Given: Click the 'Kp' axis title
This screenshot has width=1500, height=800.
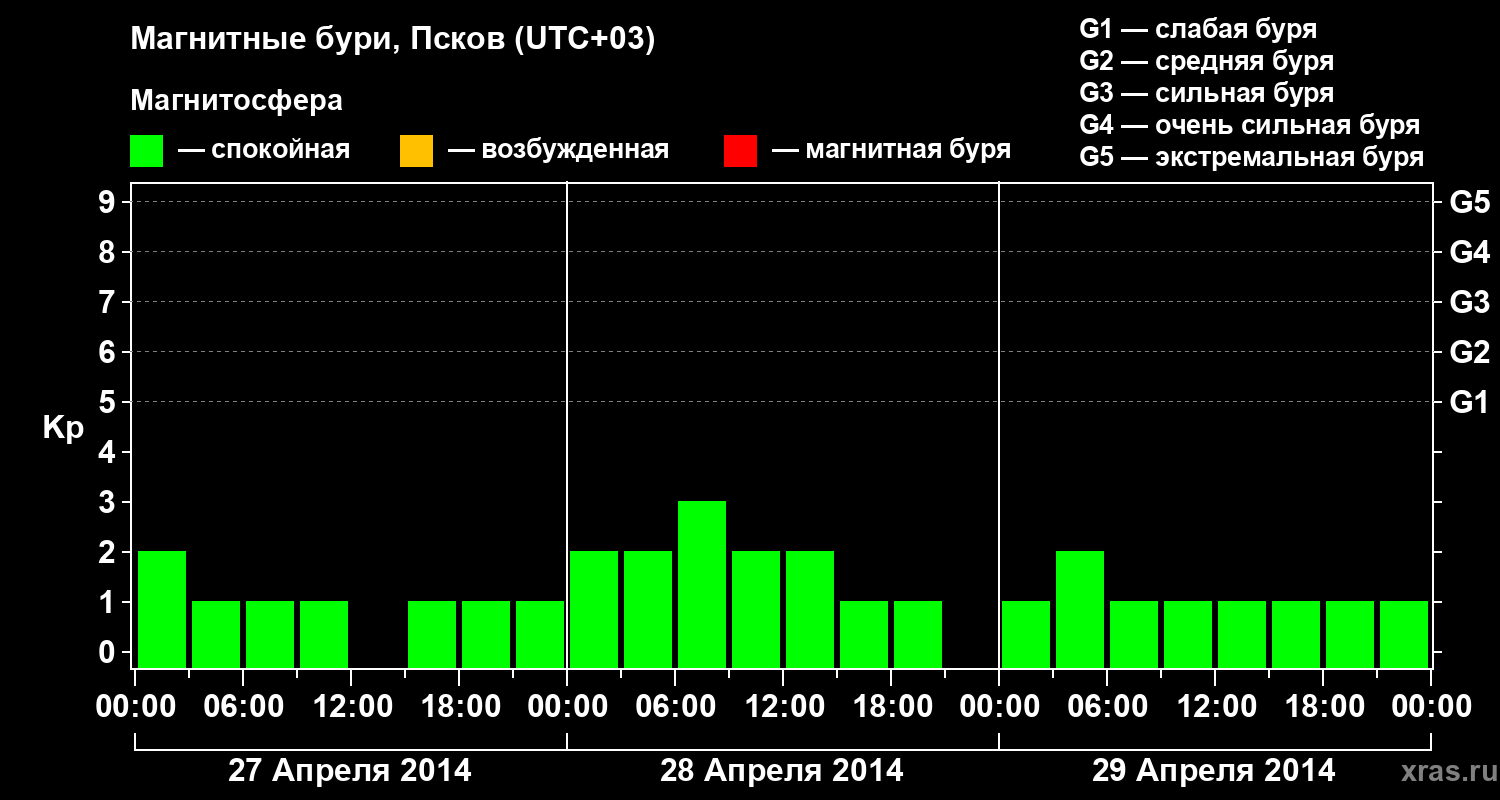Looking at the screenshot, I should pyautogui.click(x=63, y=428).
